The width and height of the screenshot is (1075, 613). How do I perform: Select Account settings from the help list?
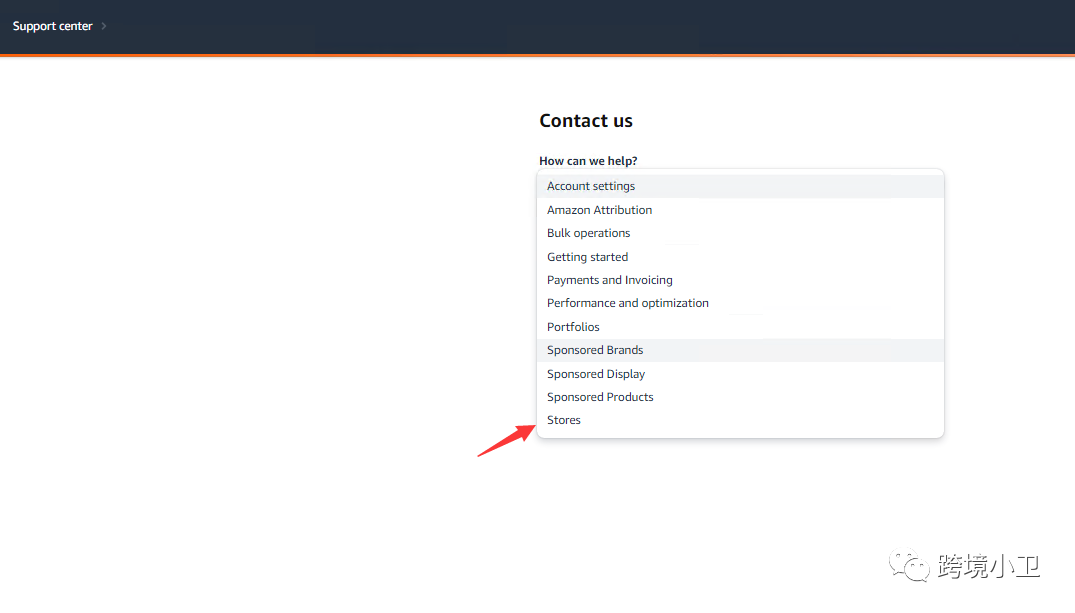pos(740,187)
